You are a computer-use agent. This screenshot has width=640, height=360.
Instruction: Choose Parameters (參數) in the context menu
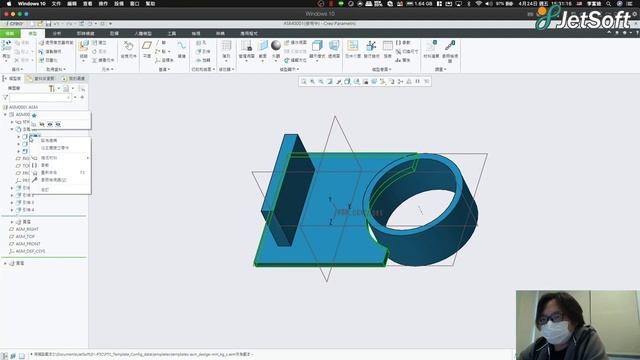[x=45, y=165]
